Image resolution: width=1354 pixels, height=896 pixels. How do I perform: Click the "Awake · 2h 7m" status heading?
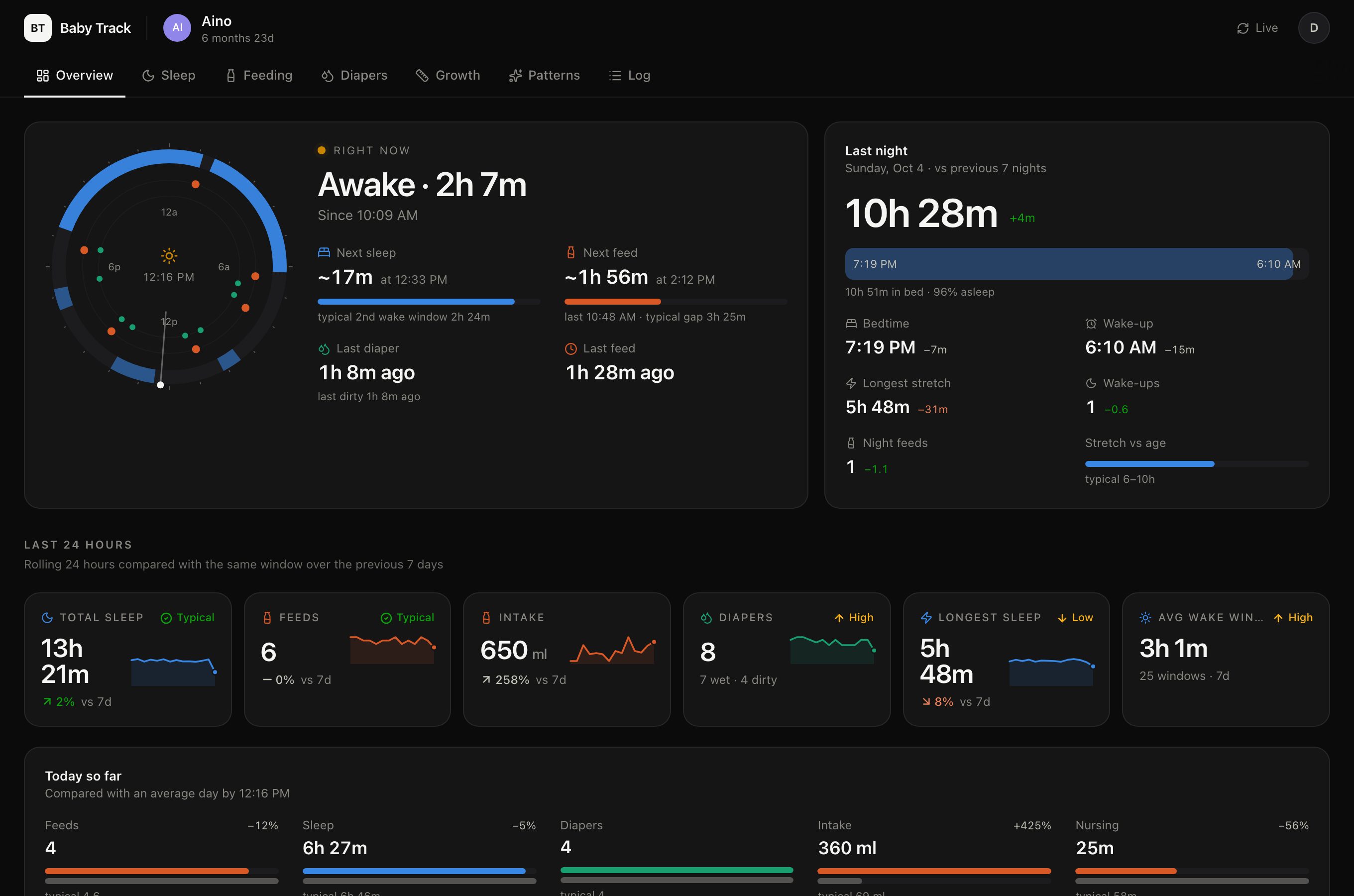pyautogui.click(x=422, y=185)
